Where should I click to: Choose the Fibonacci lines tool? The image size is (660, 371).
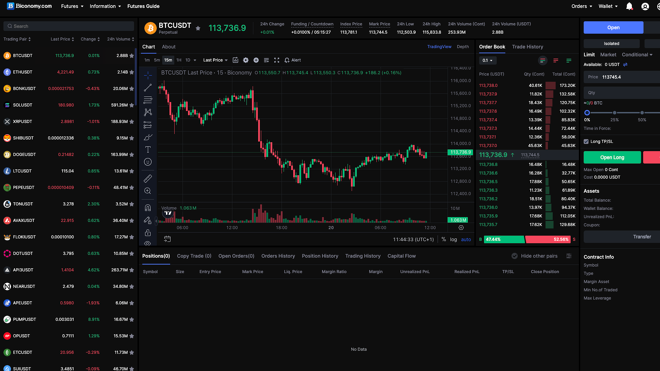pyautogui.click(x=148, y=100)
